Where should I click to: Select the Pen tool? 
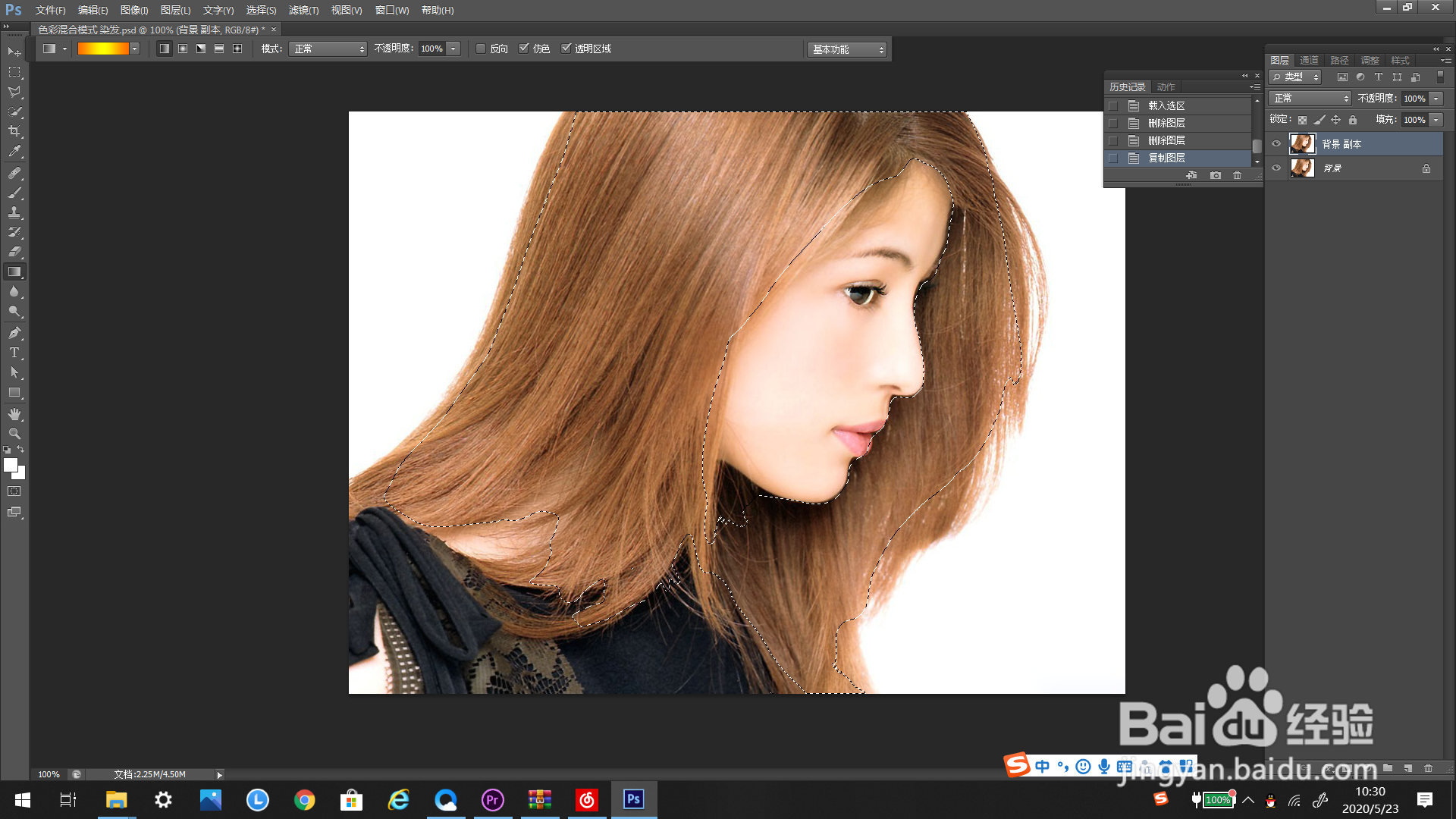(14, 333)
